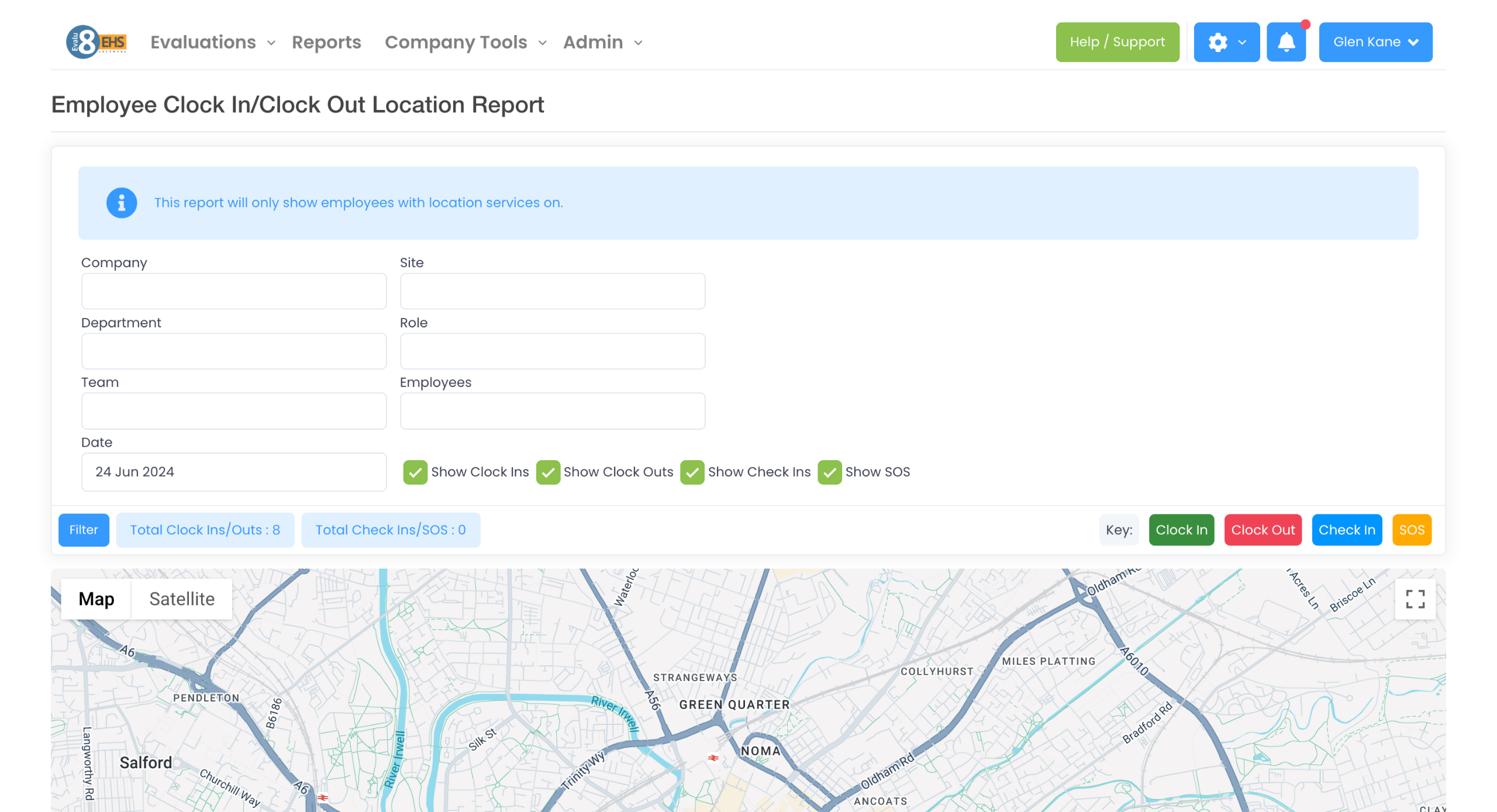Viewport: 1497px width, 812px height.
Task: Open the Glen Kane user menu
Action: 1375,42
